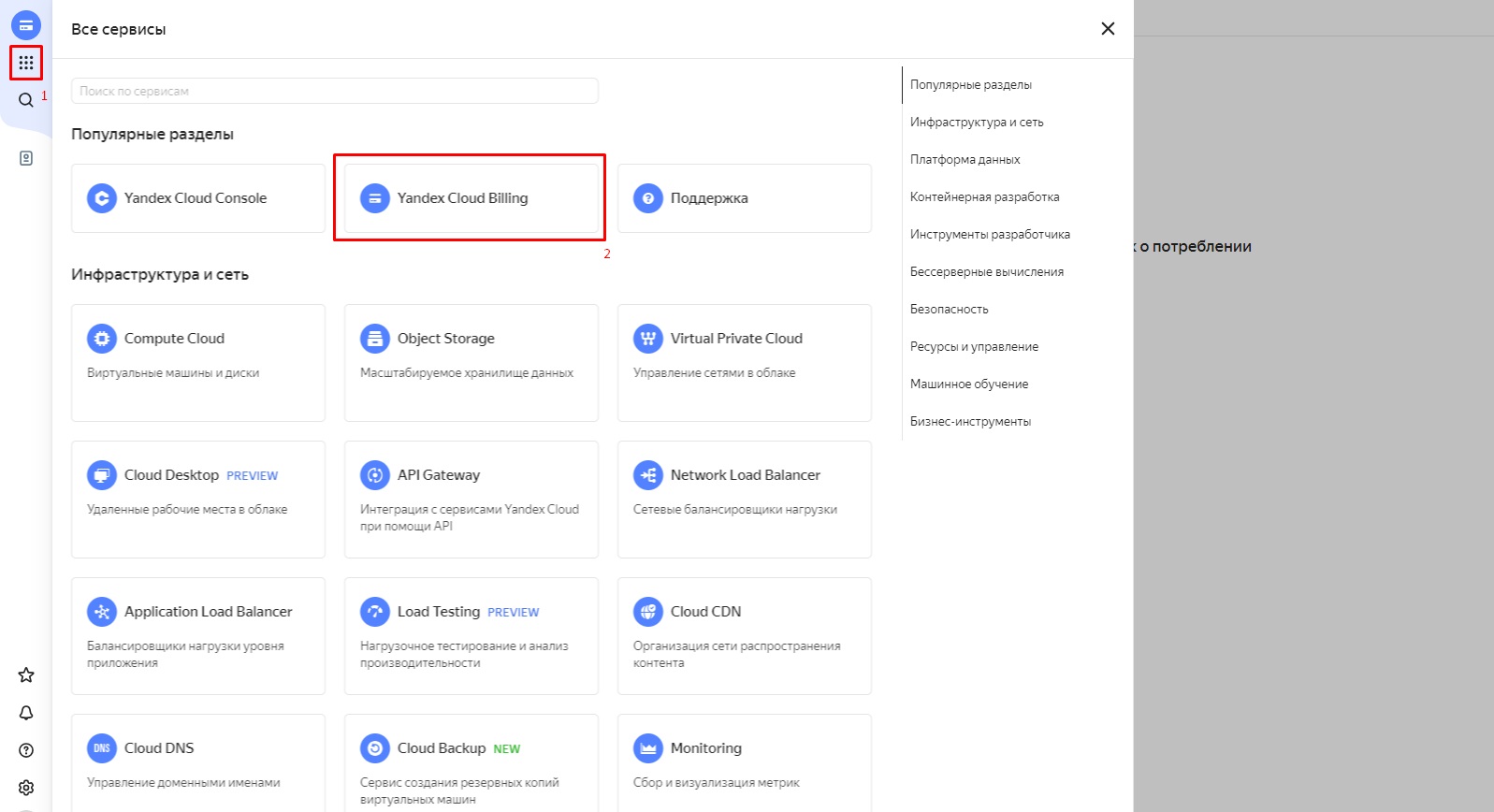Viewport: 1494px width, 812px height.
Task: Open Cloud CDN service title
Action: click(705, 612)
